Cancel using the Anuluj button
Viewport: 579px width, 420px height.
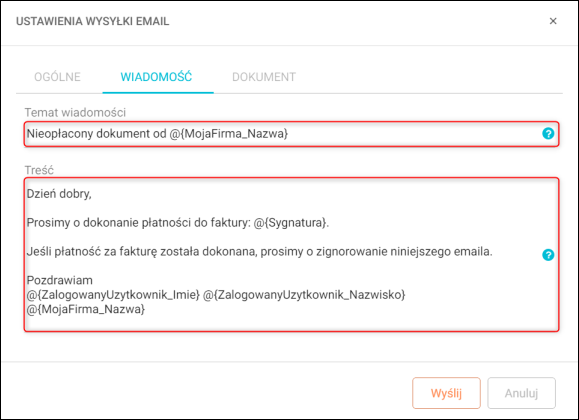click(521, 393)
